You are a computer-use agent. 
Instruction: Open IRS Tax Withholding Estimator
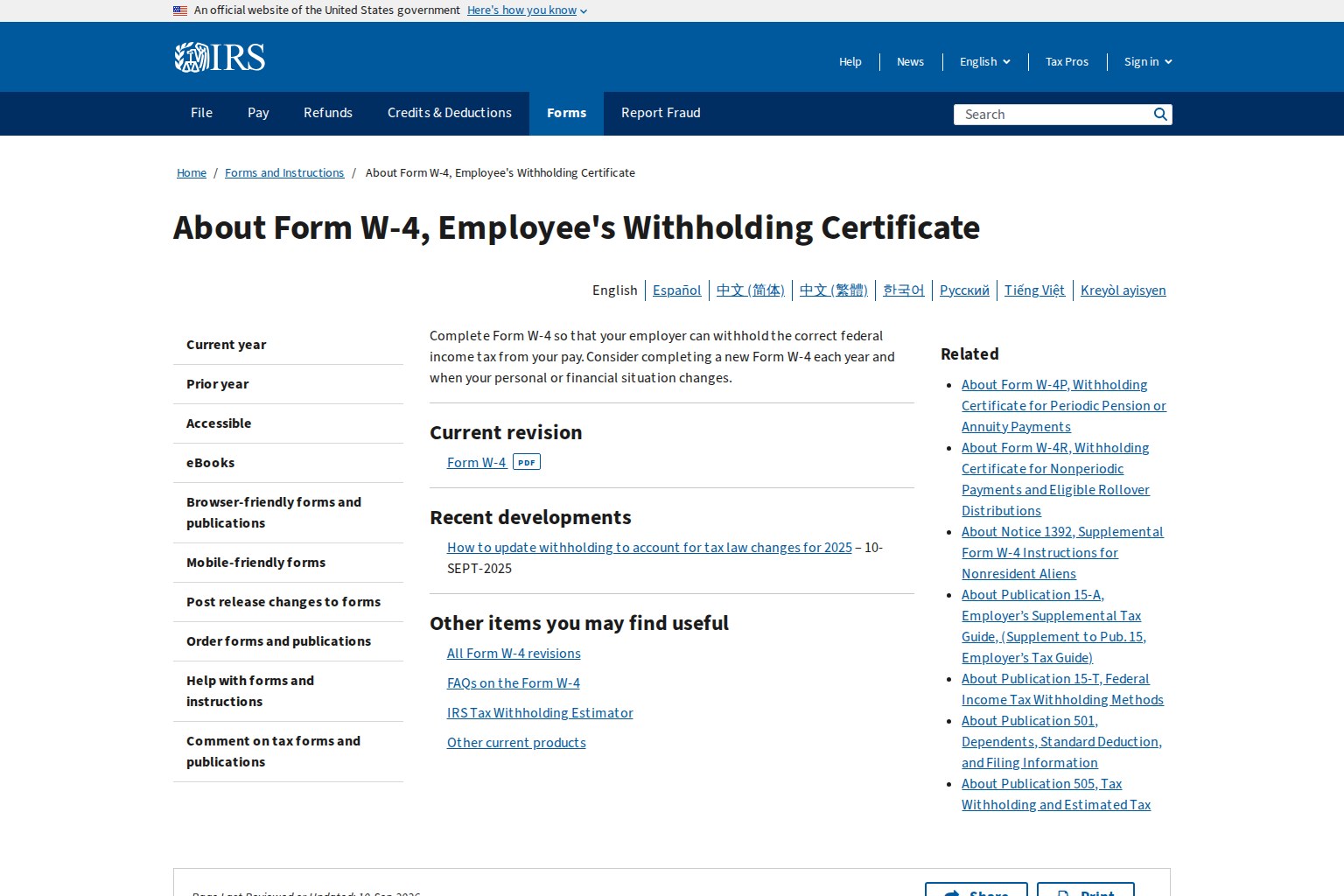540,713
